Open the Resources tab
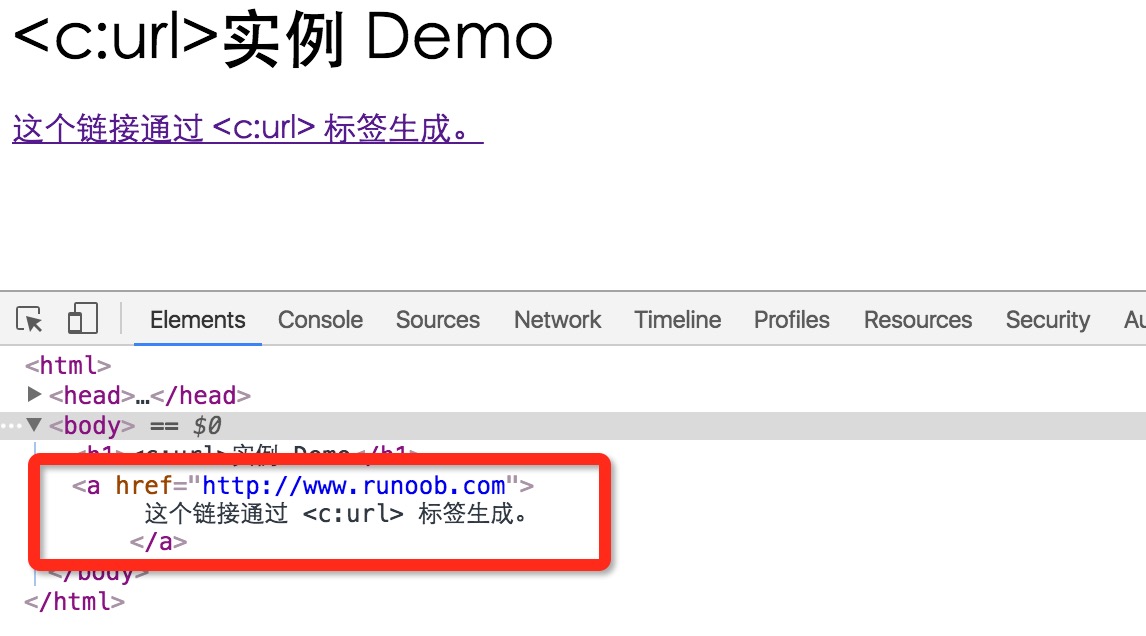Screen dimensions: 1146x636 [x=917, y=320]
